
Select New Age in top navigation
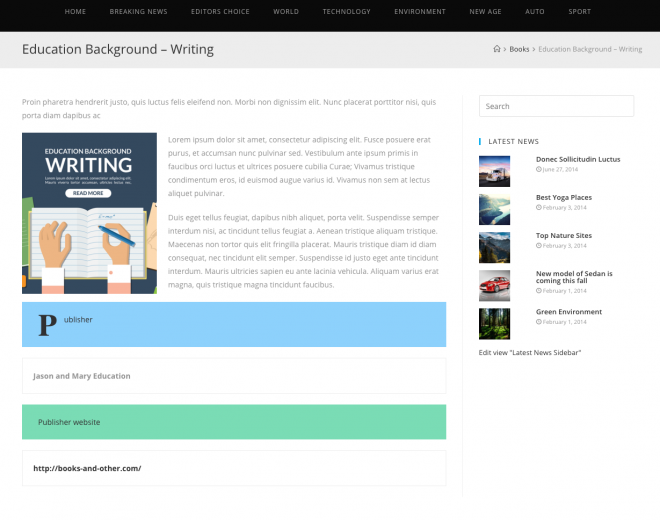(x=485, y=12)
